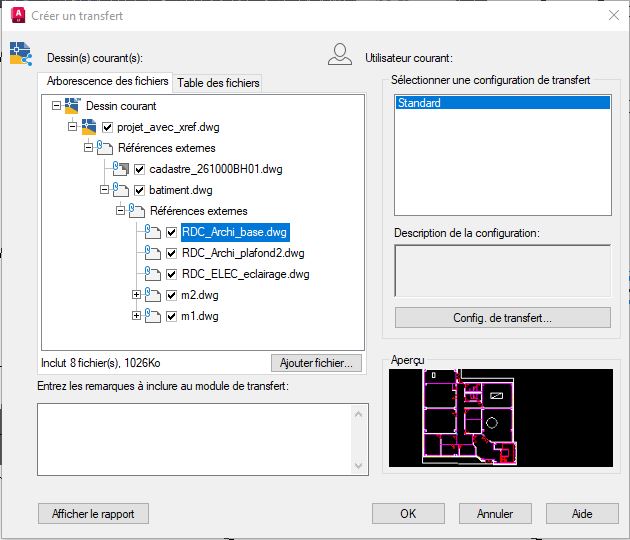Click the xref icon beside cadastre_261000BH01.dwg
The width and height of the screenshot is (630, 540).
121,169
